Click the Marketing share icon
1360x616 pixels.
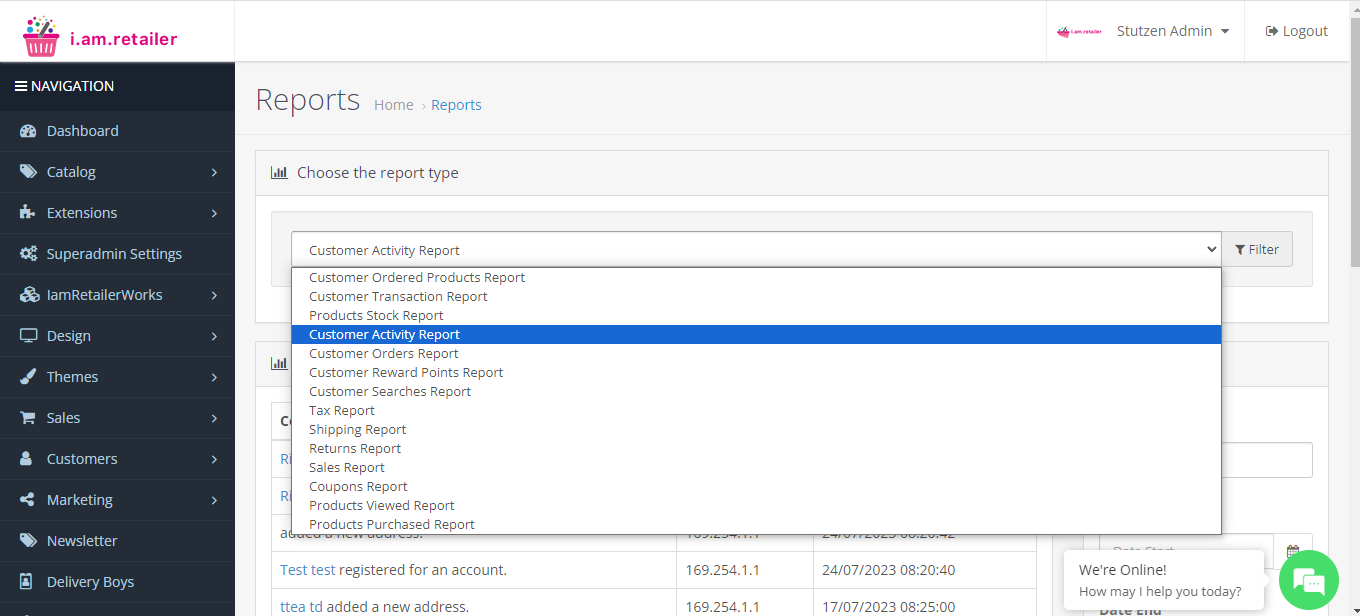click(28, 500)
